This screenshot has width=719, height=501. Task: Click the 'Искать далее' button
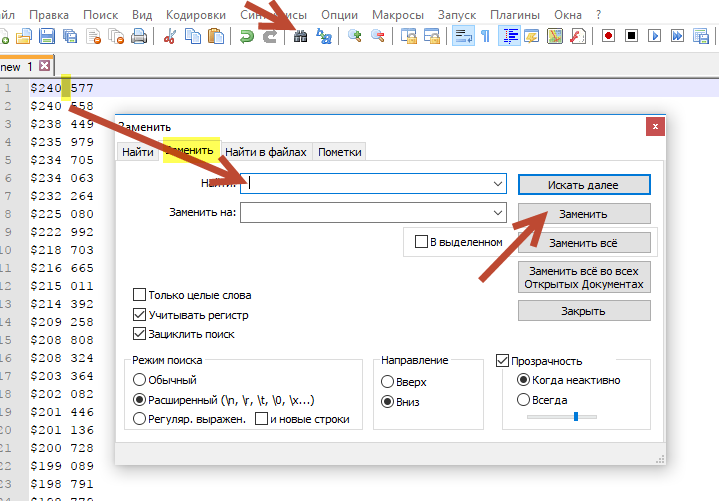point(584,185)
